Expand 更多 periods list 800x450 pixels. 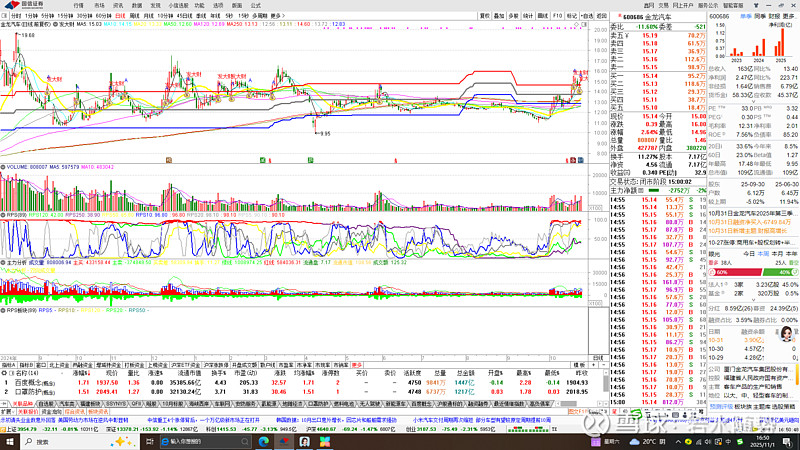(x=277, y=16)
